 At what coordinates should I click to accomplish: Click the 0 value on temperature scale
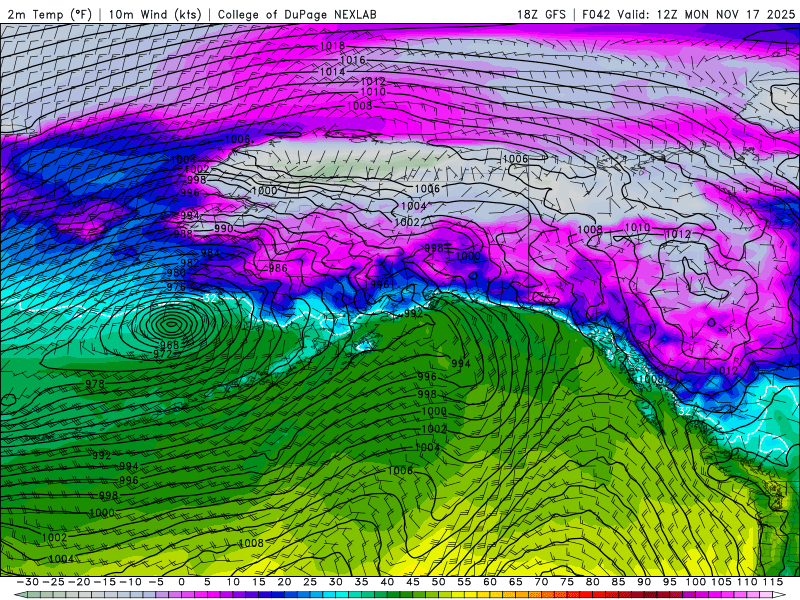point(182,582)
